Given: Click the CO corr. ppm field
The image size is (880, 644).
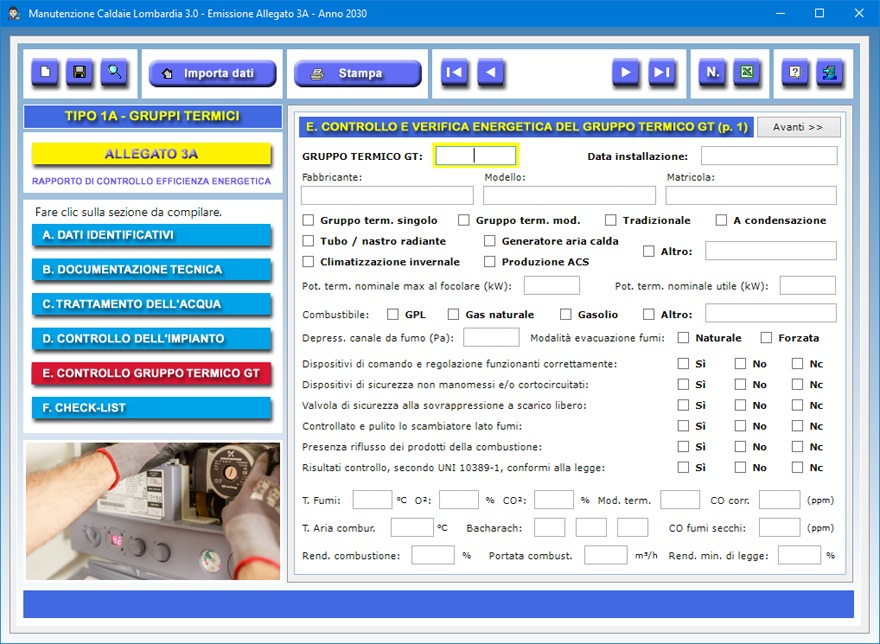Looking at the screenshot, I should [780, 500].
